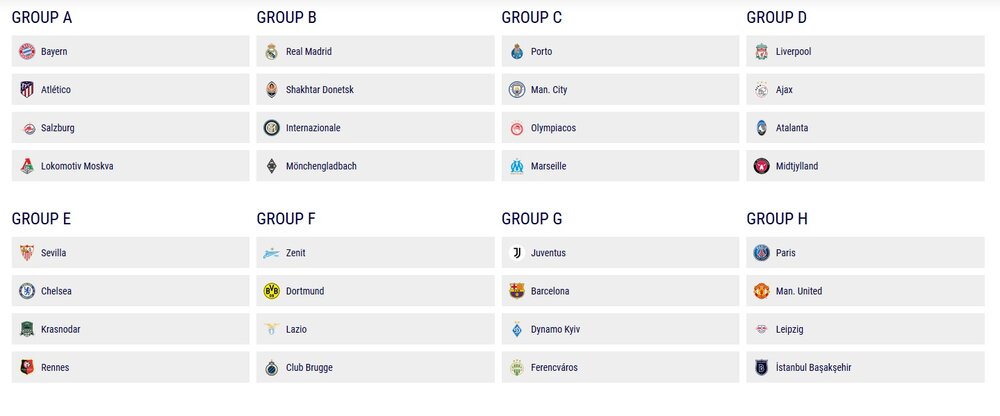Select the Man. City badge icon
The image size is (1000, 416).
pyautogui.click(x=517, y=90)
